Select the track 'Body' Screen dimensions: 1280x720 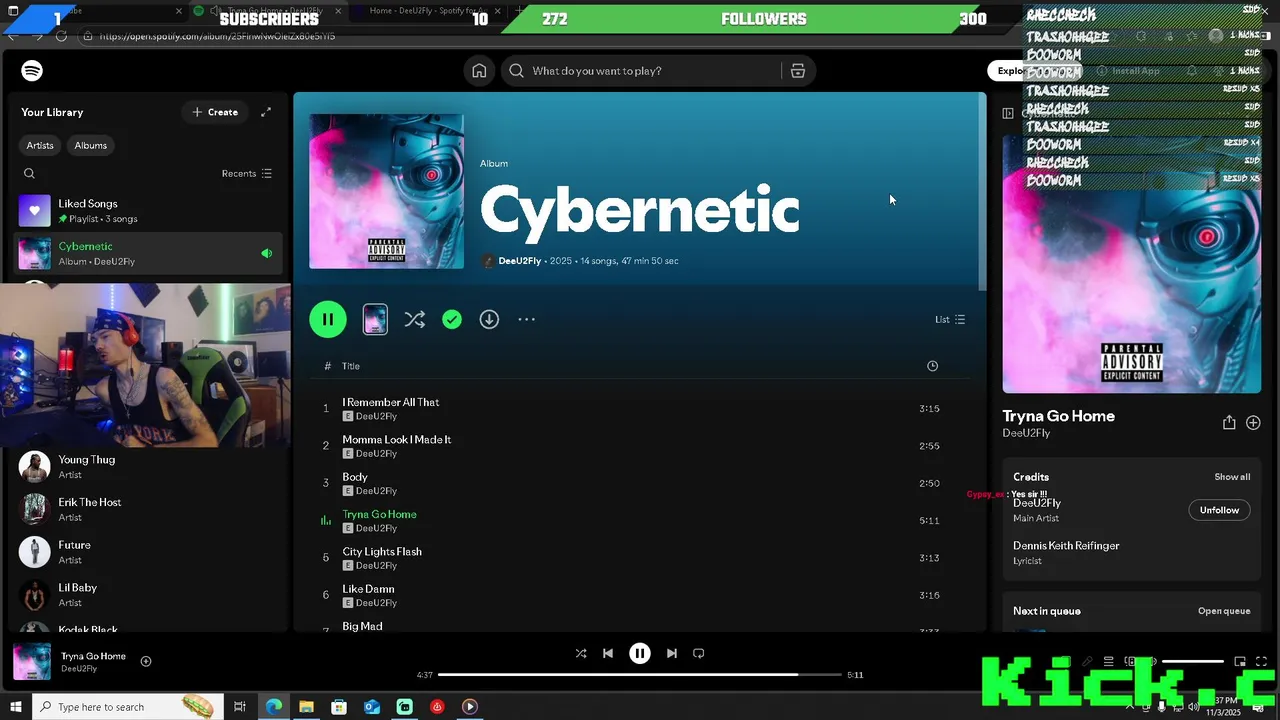pyautogui.click(x=640, y=483)
